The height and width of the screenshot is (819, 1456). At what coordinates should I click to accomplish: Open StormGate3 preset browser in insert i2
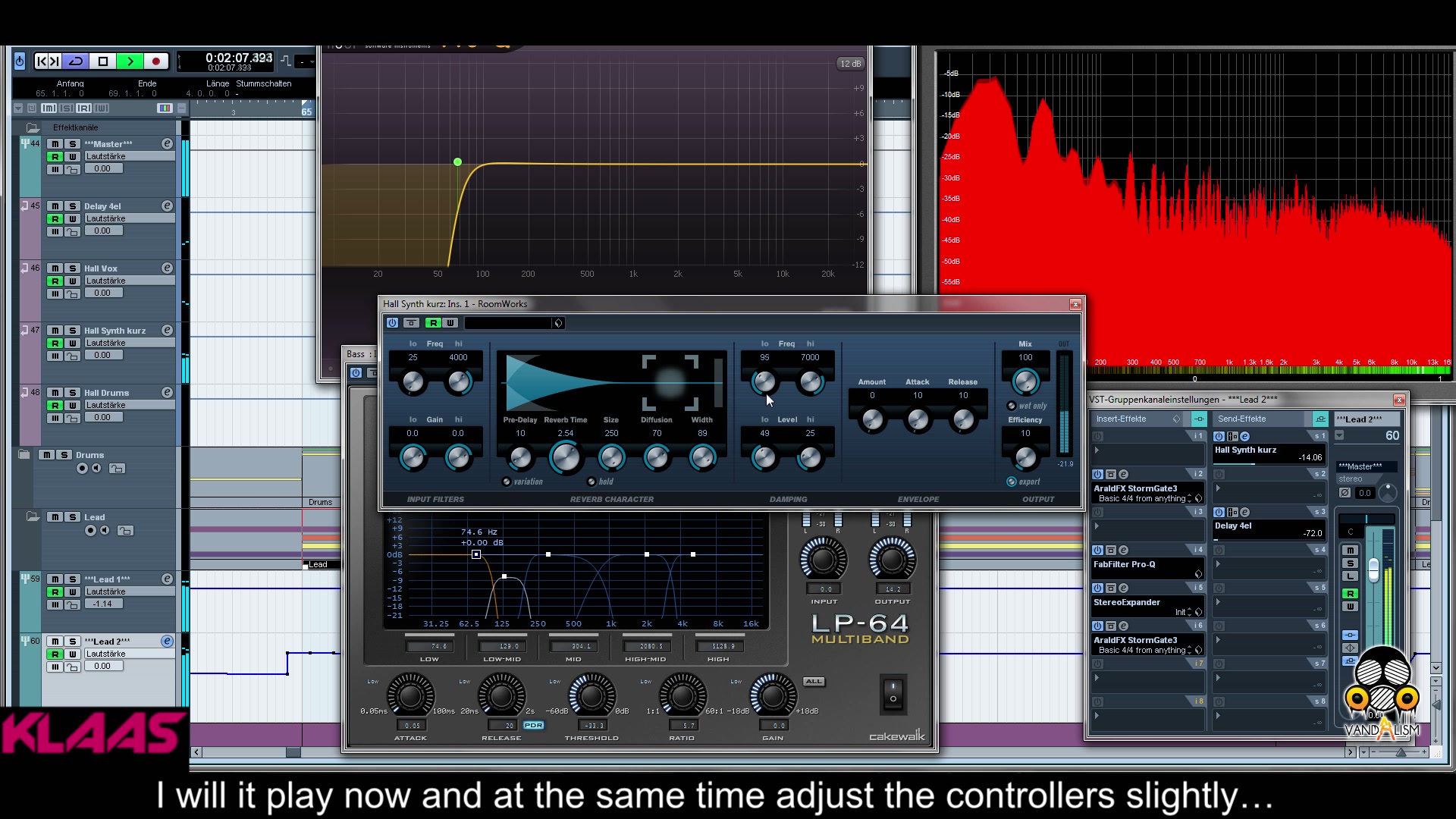(1198, 498)
